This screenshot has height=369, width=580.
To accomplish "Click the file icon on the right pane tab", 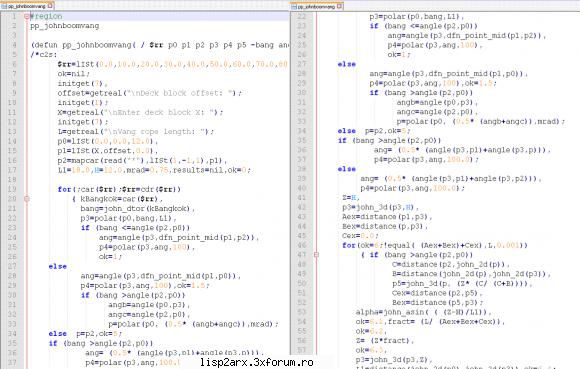I will [294, 7].
